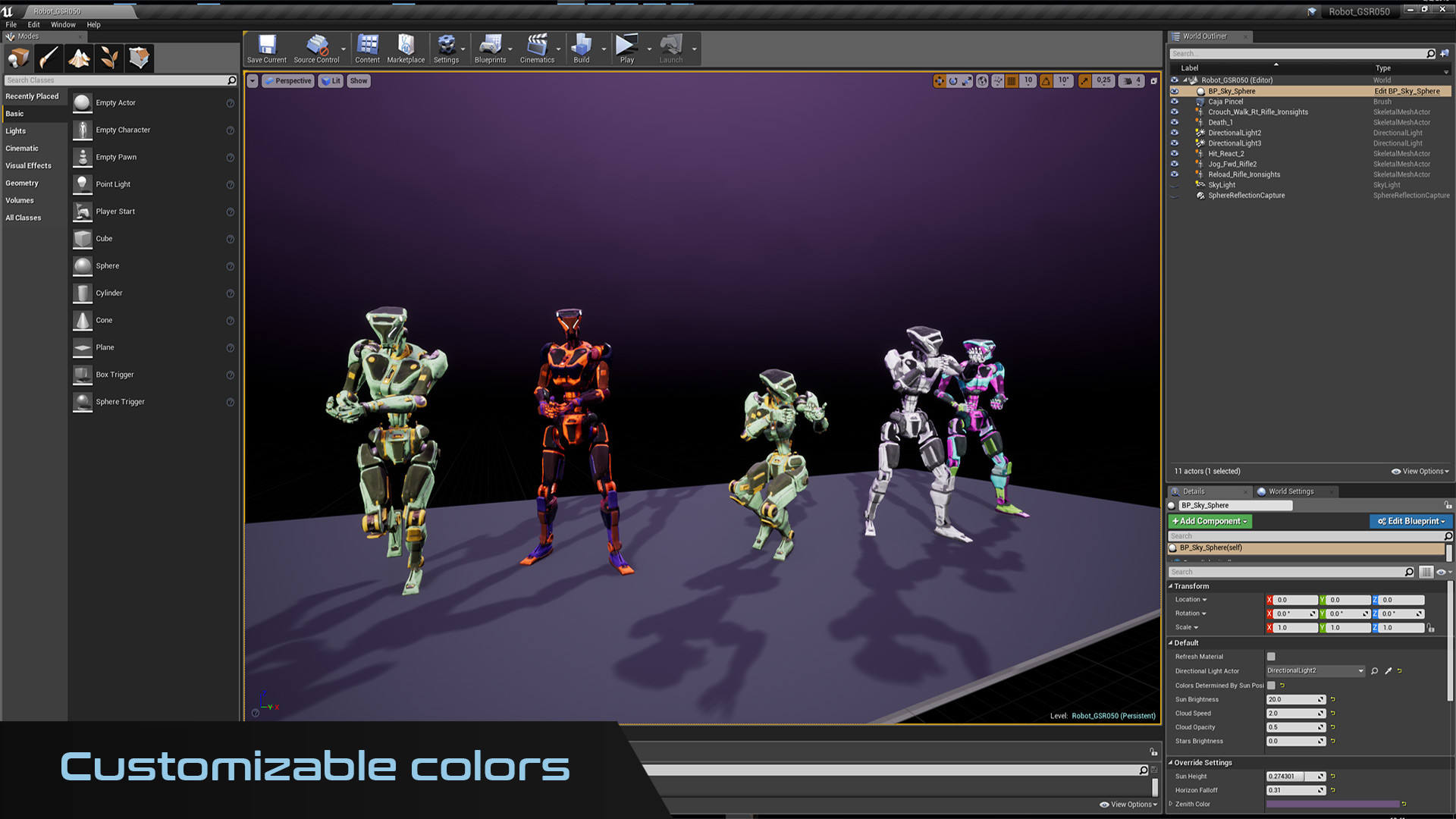Viewport: 1456px width, 819px height.
Task: Hide the Caja Pincel actor visibility eye
Action: pos(1175,102)
